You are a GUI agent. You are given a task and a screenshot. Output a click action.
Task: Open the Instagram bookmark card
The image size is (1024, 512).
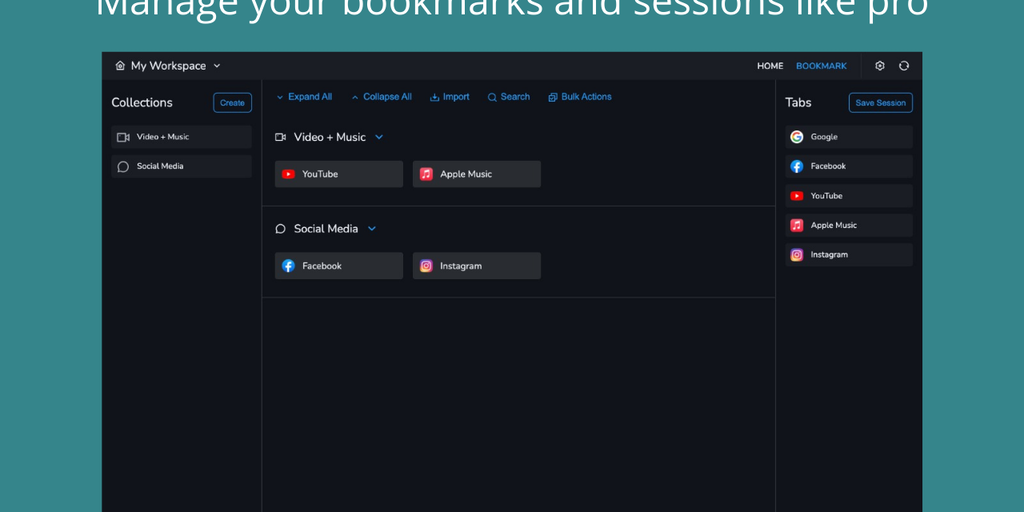coord(477,266)
